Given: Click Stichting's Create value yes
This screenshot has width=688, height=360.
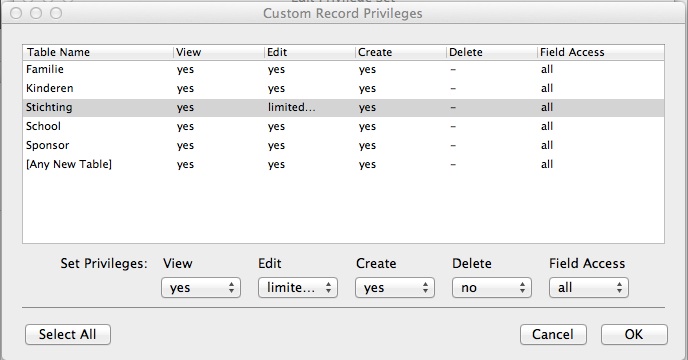Looking at the screenshot, I should point(367,108).
